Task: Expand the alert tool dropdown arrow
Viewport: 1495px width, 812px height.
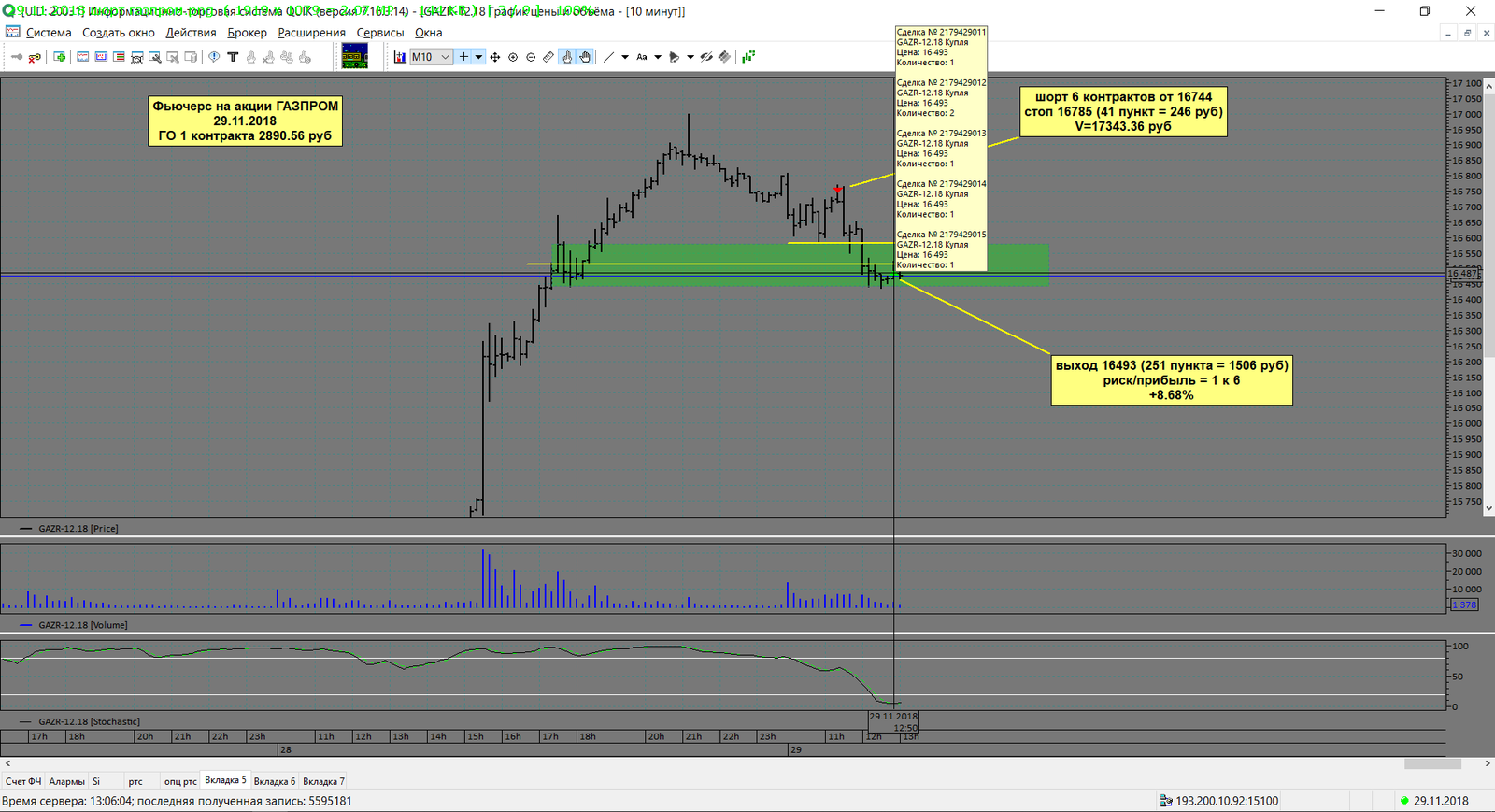Action: pos(691,57)
